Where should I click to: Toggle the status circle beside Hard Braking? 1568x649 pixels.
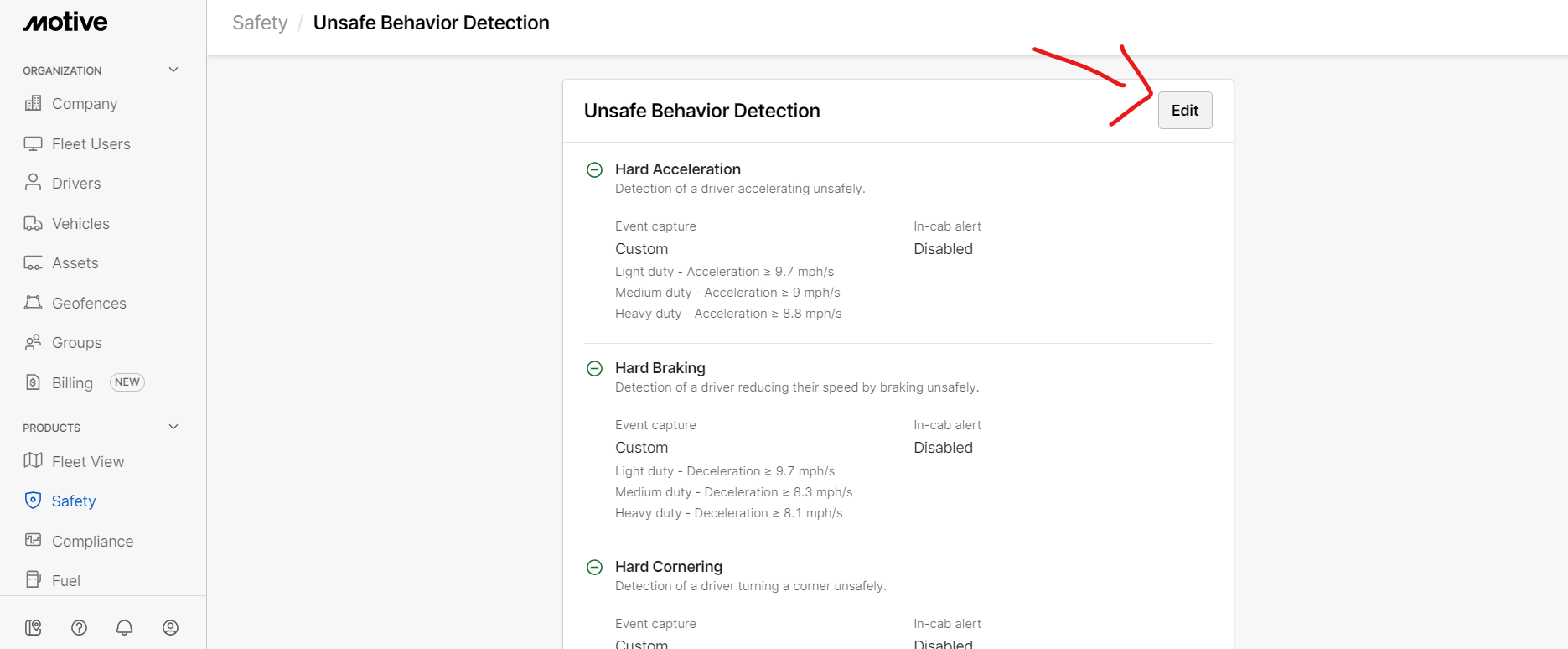[594, 368]
